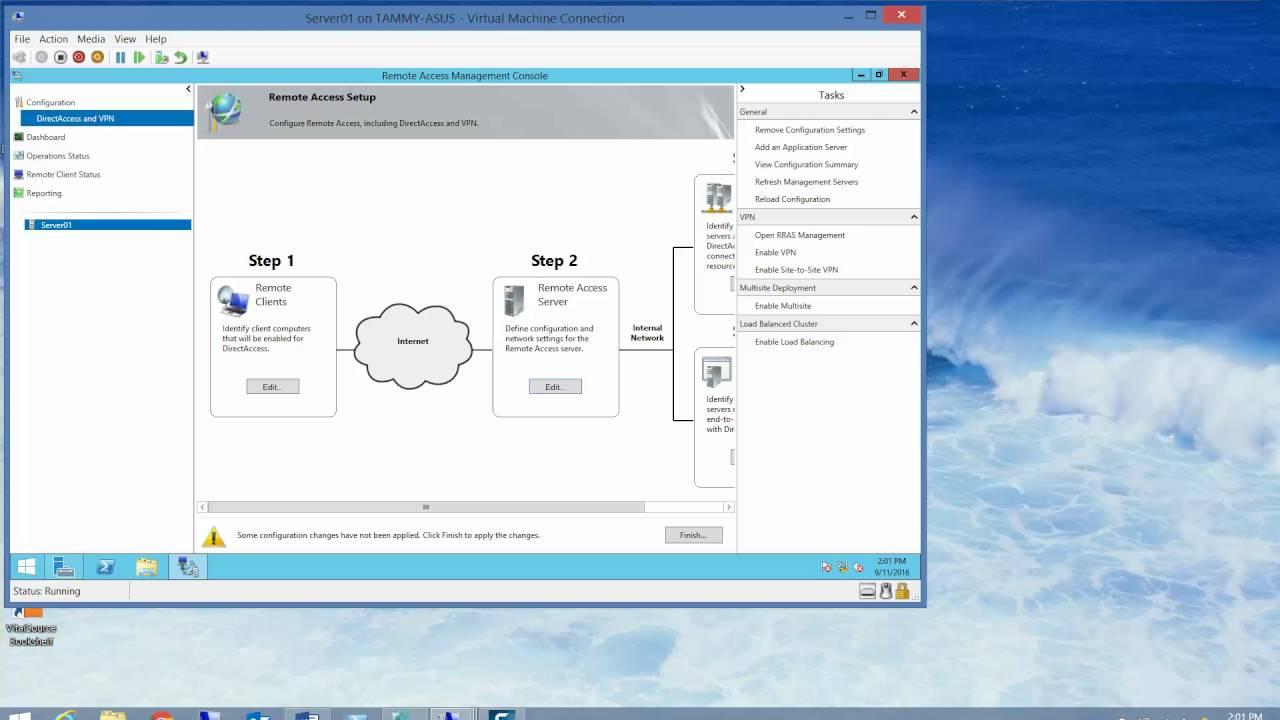The image size is (1280, 720).
Task: Click the Remote Access Server tower icon
Action: point(514,300)
